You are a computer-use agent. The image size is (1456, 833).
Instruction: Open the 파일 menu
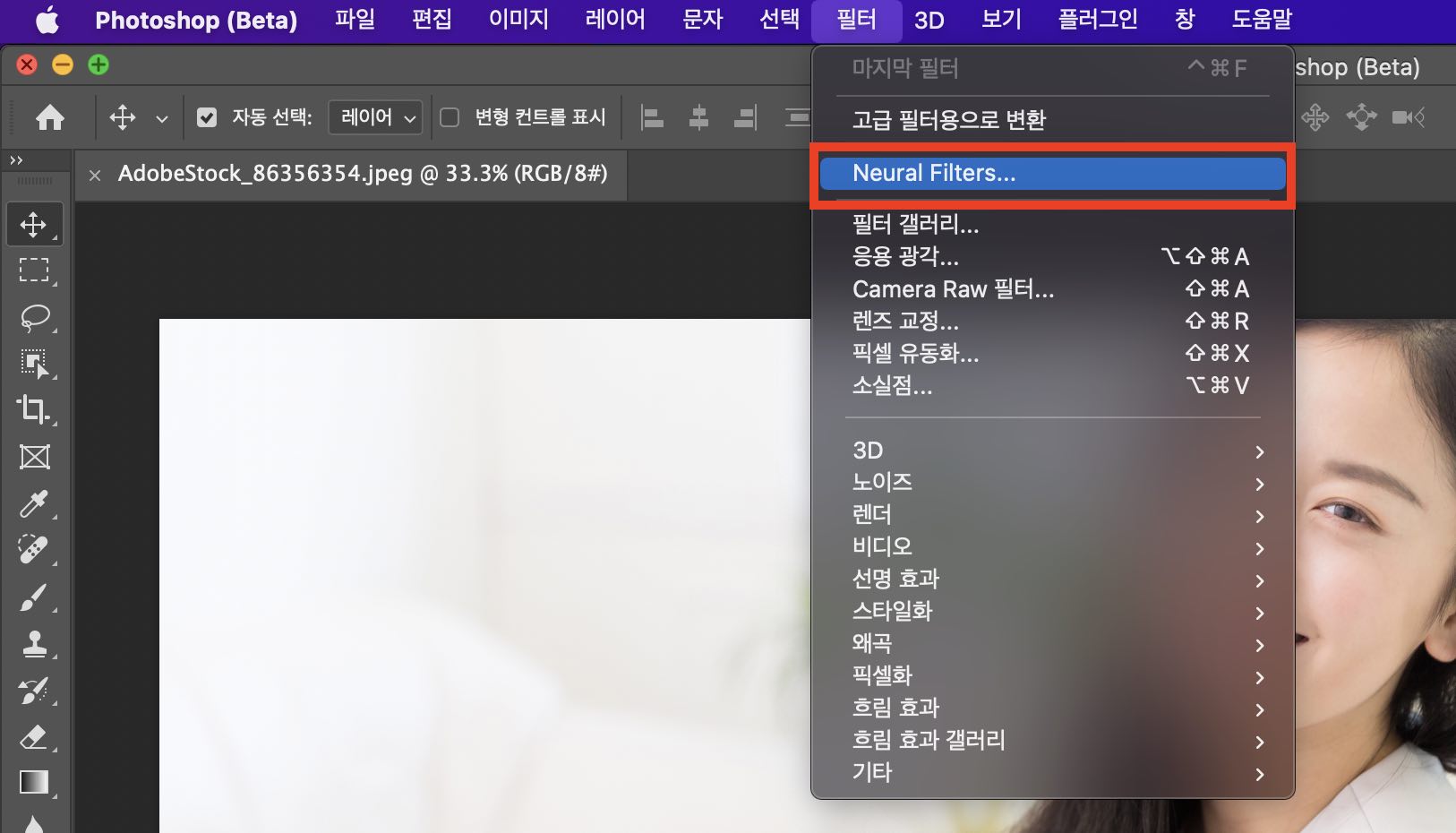click(x=355, y=20)
